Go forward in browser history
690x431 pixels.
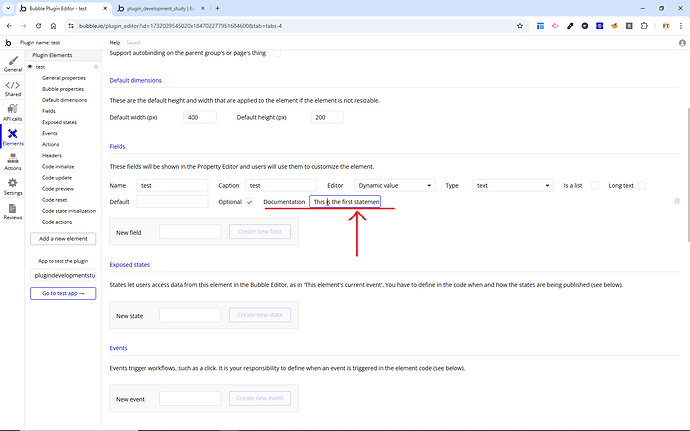click(x=24, y=26)
